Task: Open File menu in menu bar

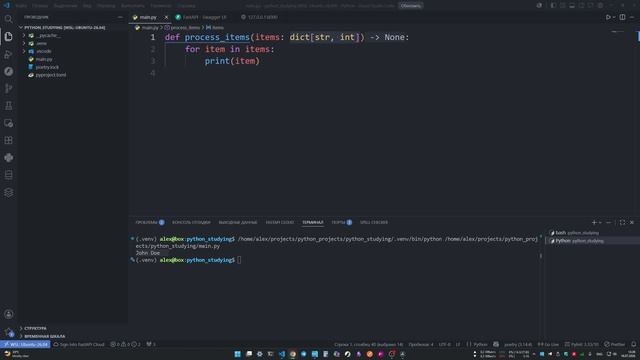Action: coord(21,6)
